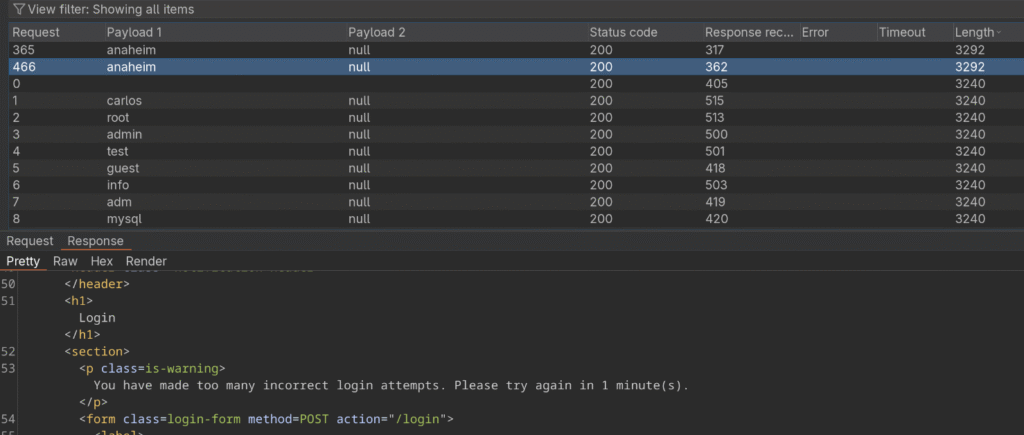1024x435 pixels.
Task: Click the Timeout column header
Action: [902, 32]
